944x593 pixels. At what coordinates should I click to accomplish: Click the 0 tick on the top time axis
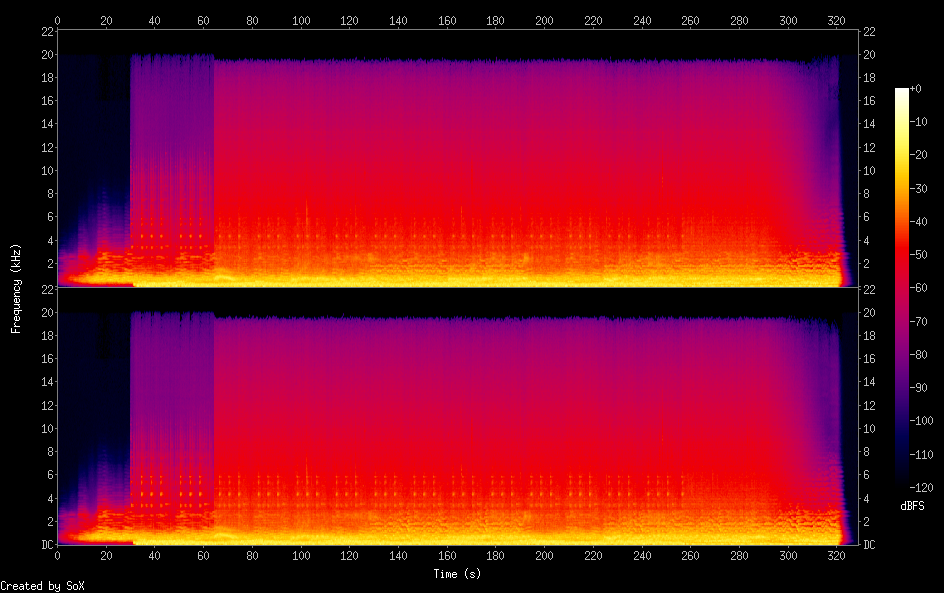point(57,20)
